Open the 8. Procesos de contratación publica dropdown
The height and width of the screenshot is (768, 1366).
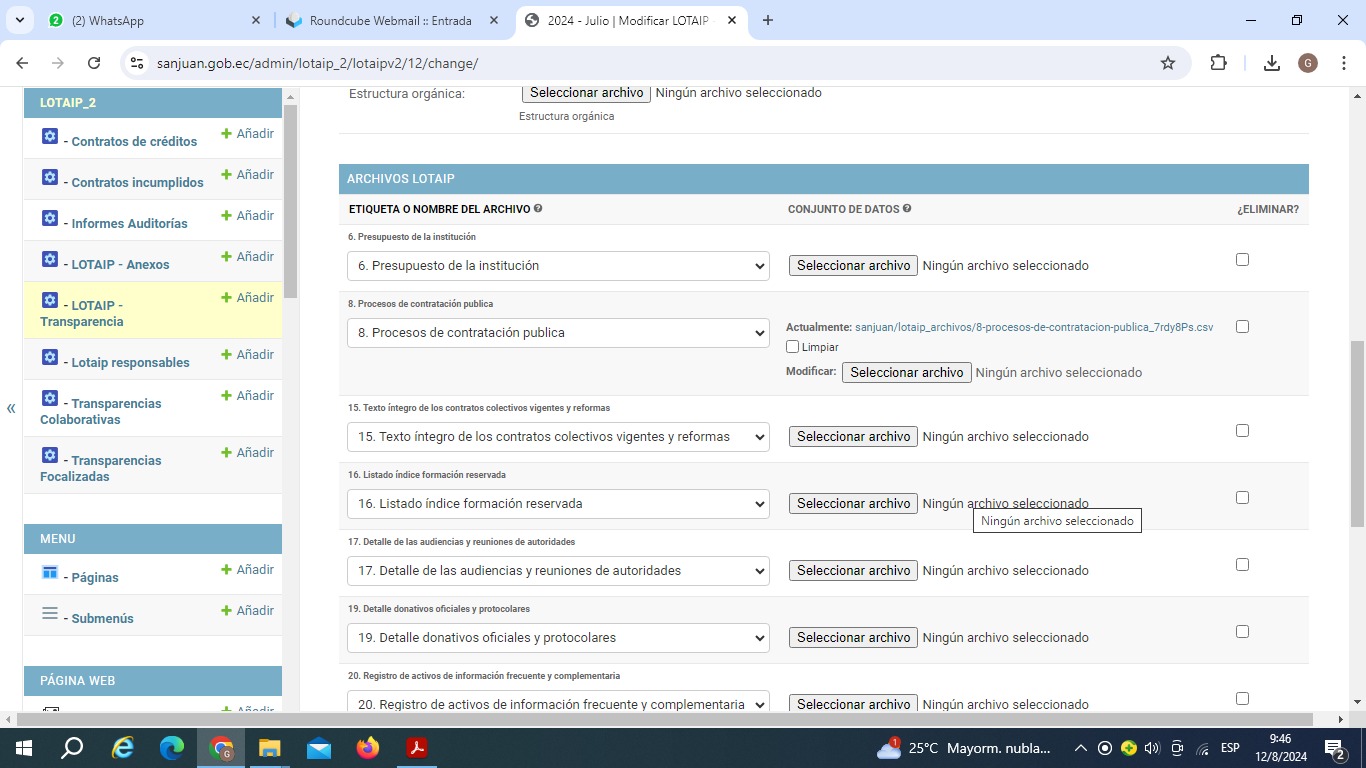(558, 333)
